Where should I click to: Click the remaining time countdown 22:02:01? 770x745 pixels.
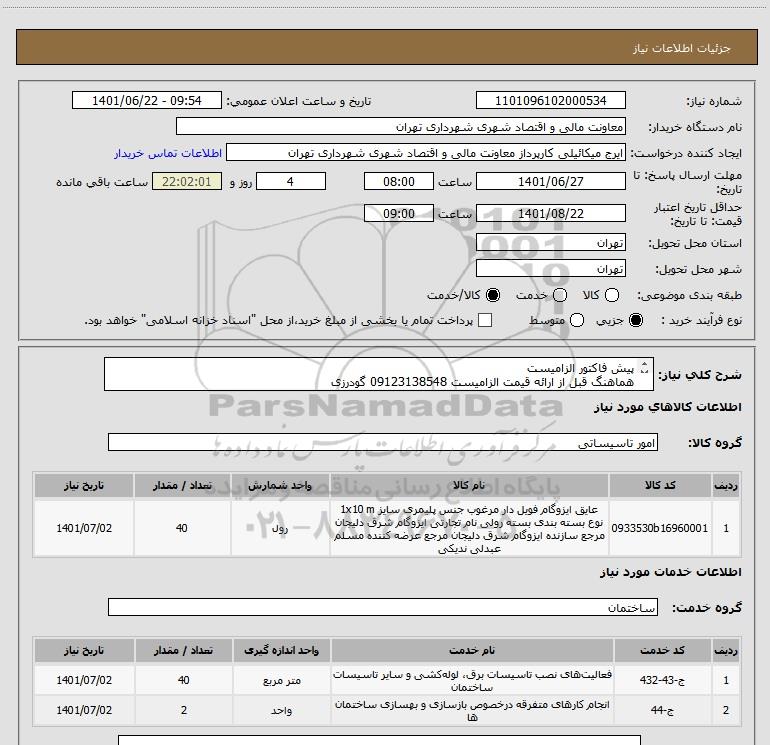187,181
